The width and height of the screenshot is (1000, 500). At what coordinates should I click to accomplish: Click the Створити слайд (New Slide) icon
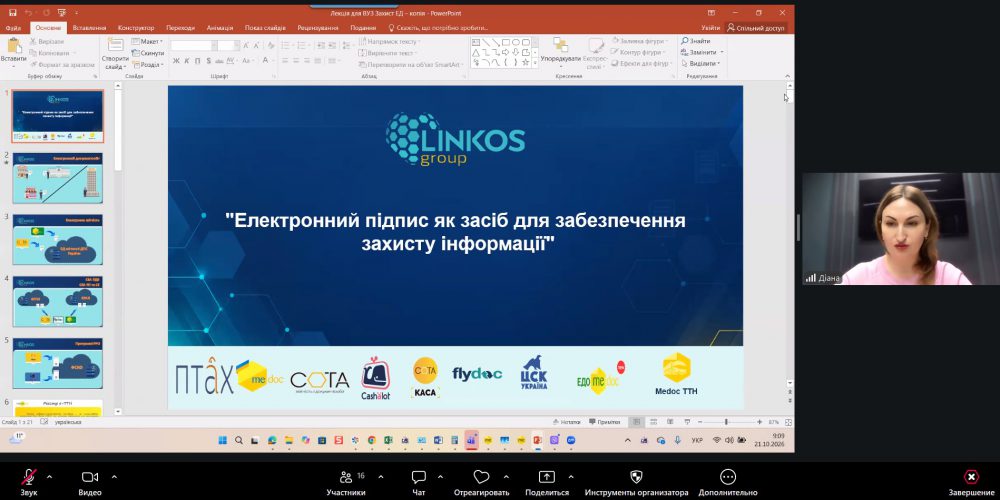click(x=115, y=45)
